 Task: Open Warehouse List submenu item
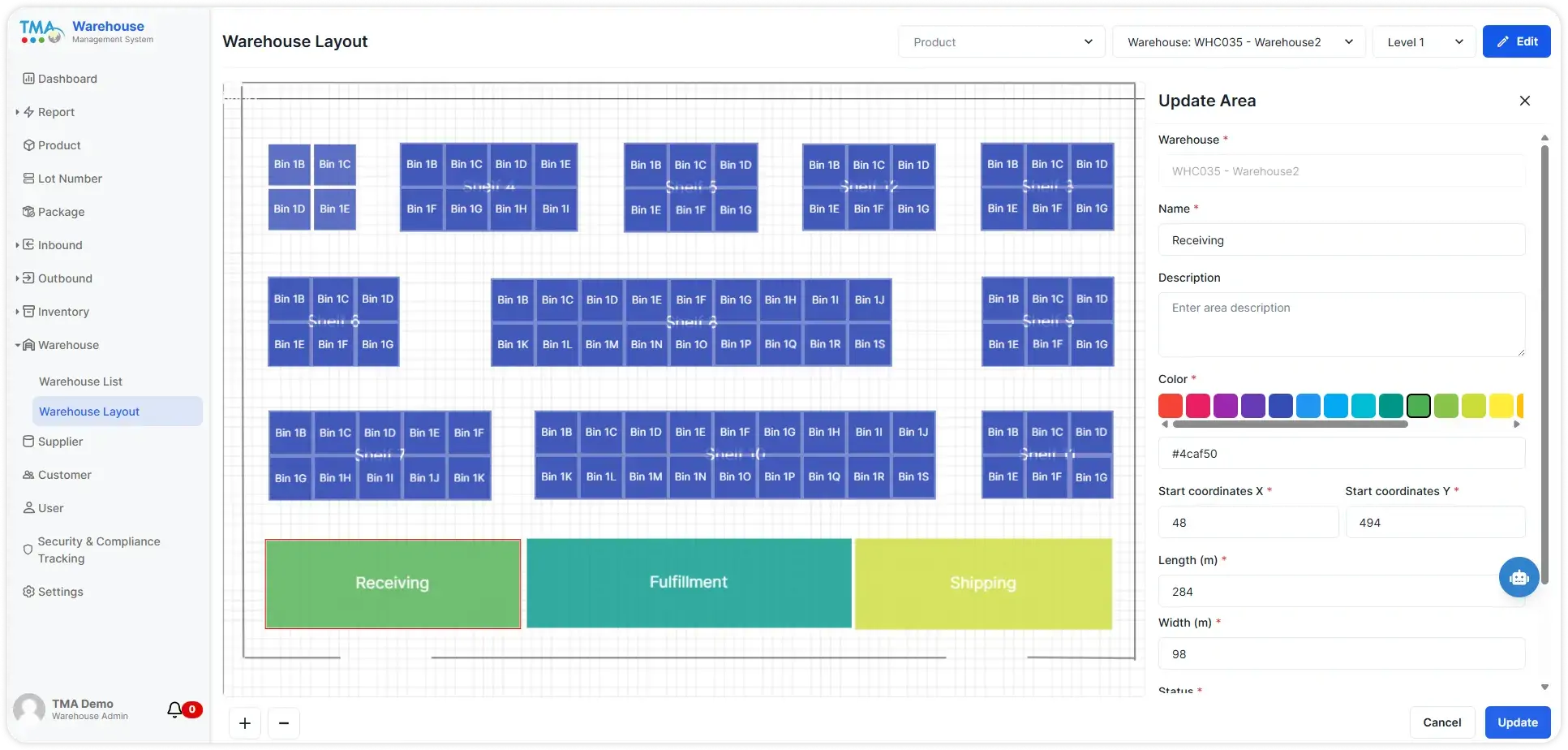click(80, 381)
